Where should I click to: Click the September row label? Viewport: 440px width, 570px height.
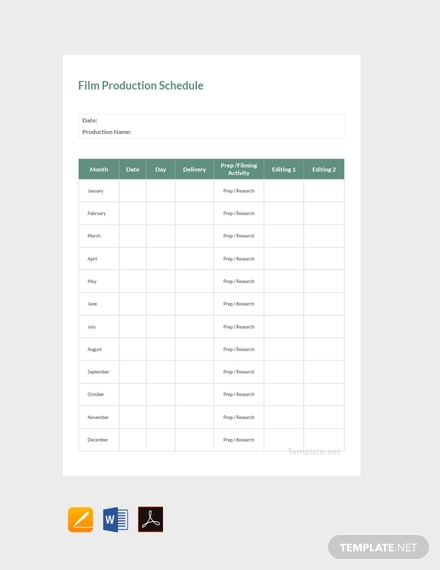tap(98, 372)
